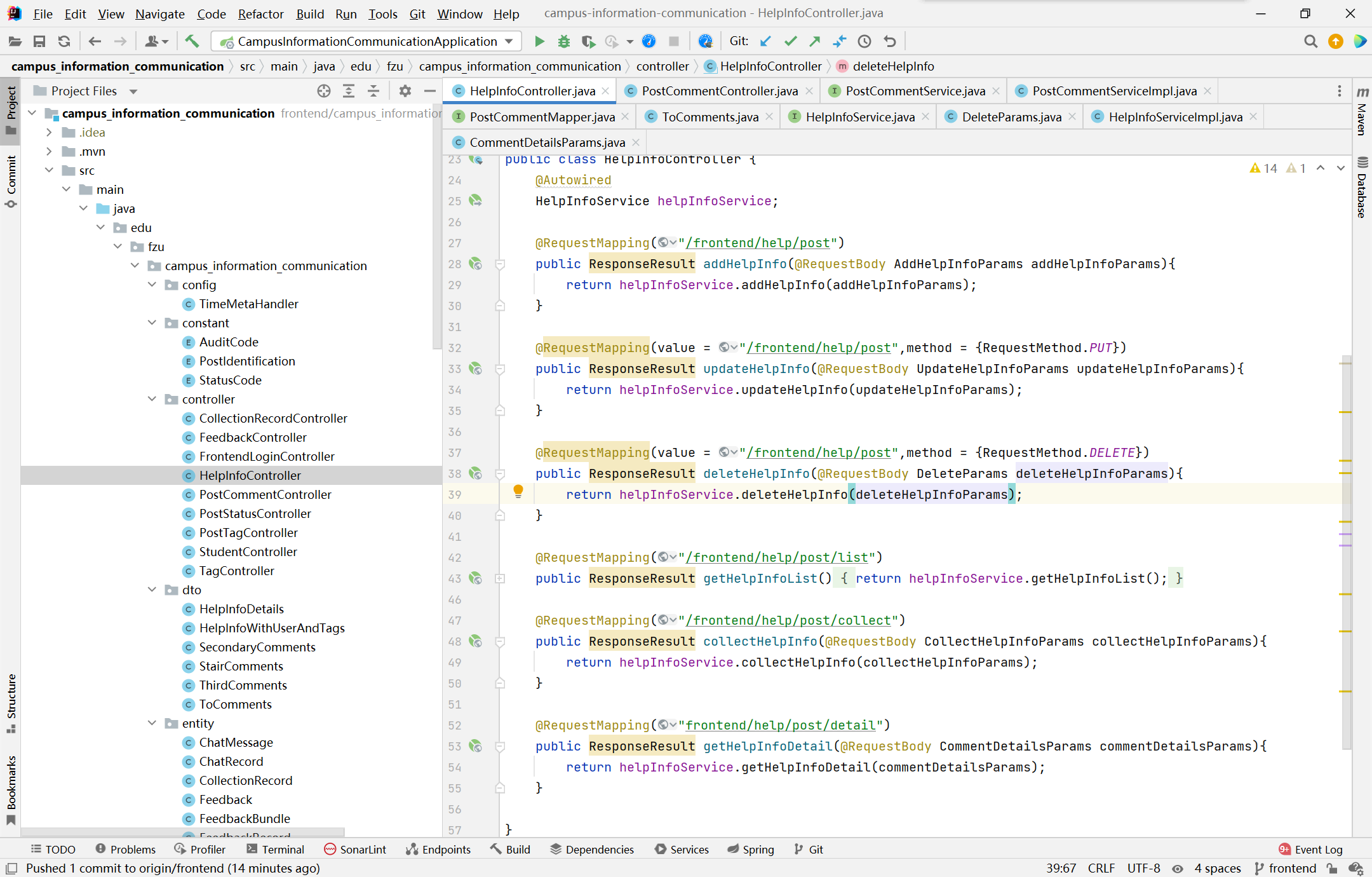The image size is (1372, 877).
Task: Toggle read-only lock icon in status bar
Action: (x=1332, y=868)
